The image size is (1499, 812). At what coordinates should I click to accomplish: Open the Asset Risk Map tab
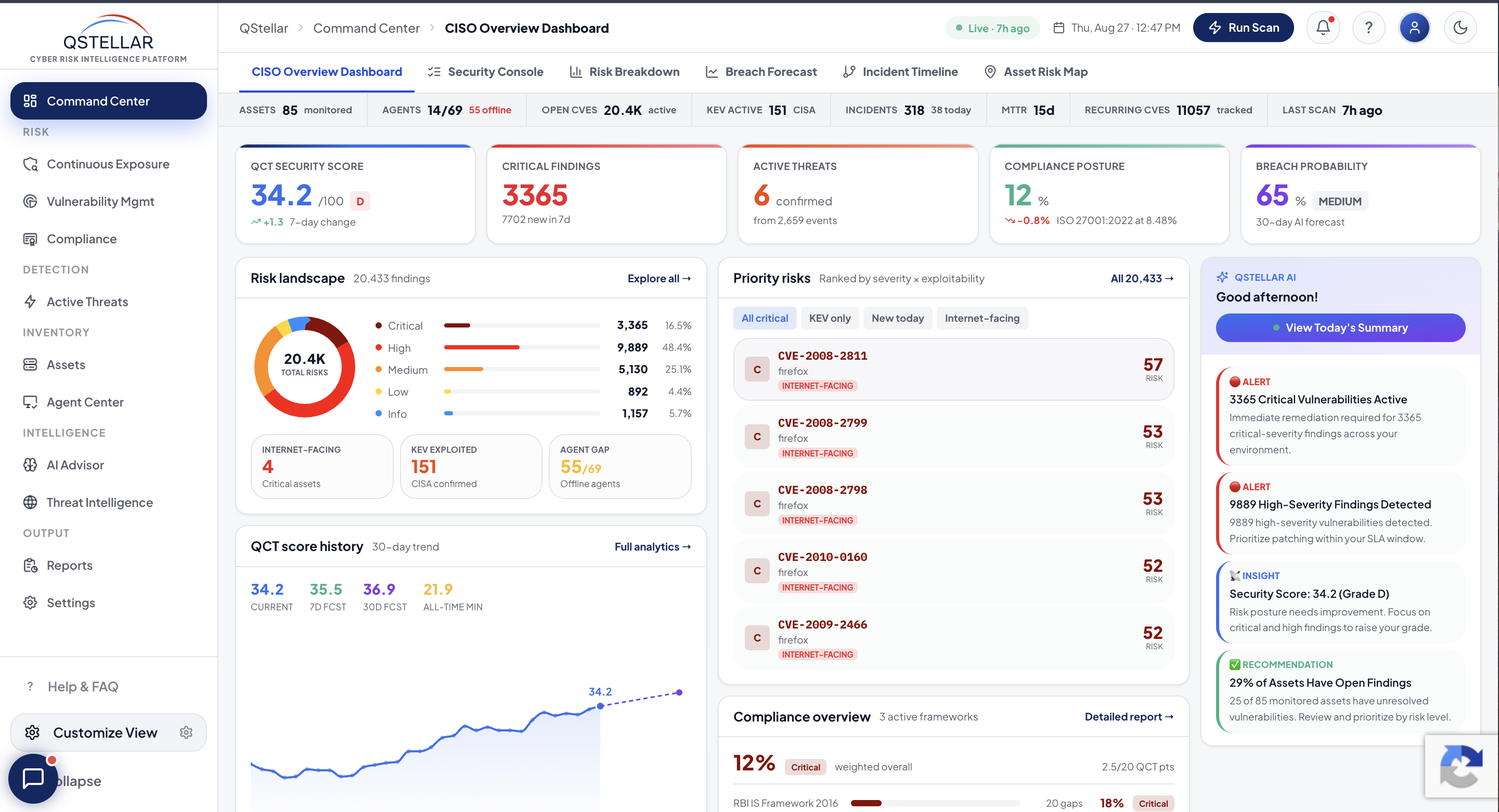click(1036, 72)
